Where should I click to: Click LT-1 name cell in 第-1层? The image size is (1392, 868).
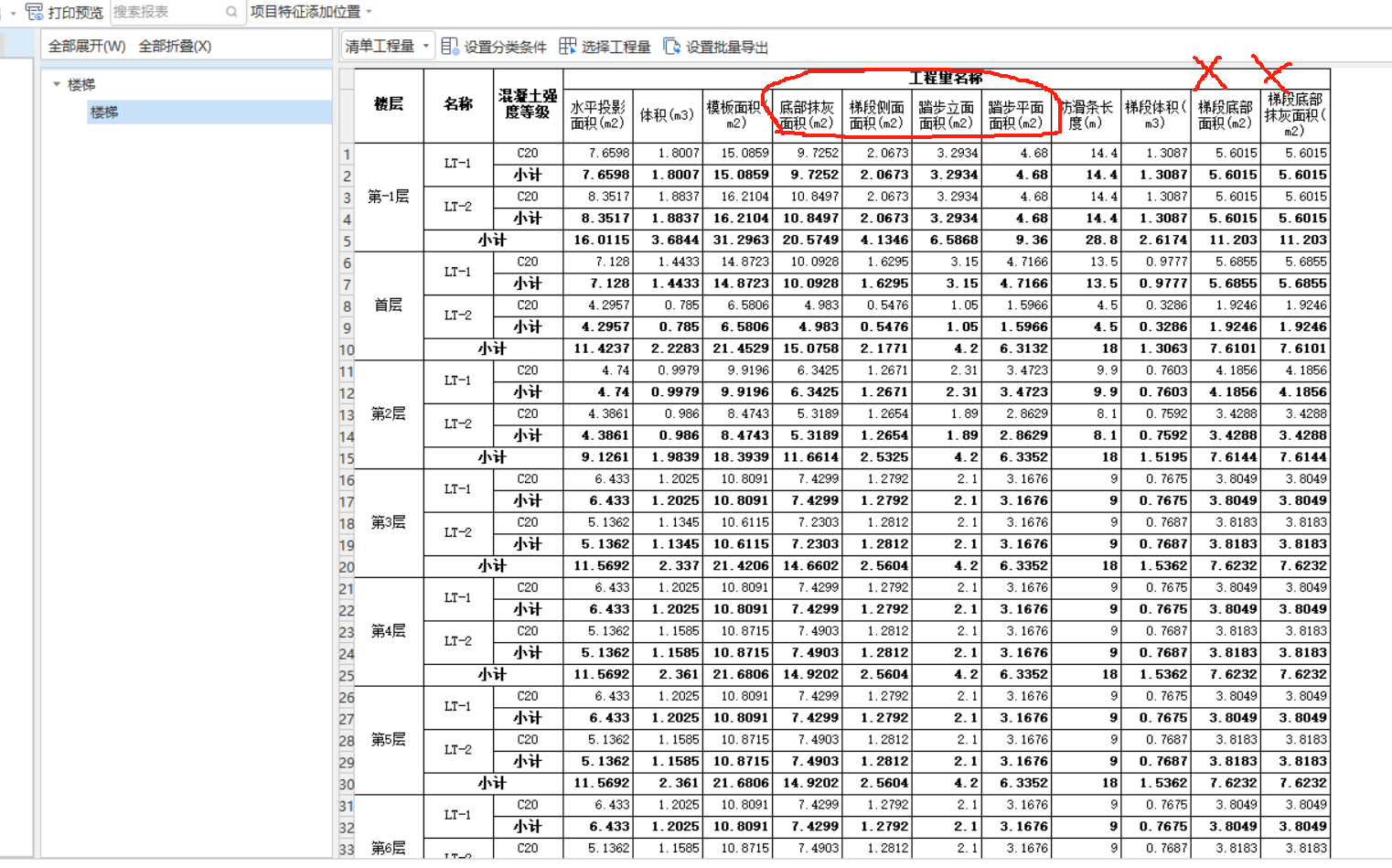458,164
